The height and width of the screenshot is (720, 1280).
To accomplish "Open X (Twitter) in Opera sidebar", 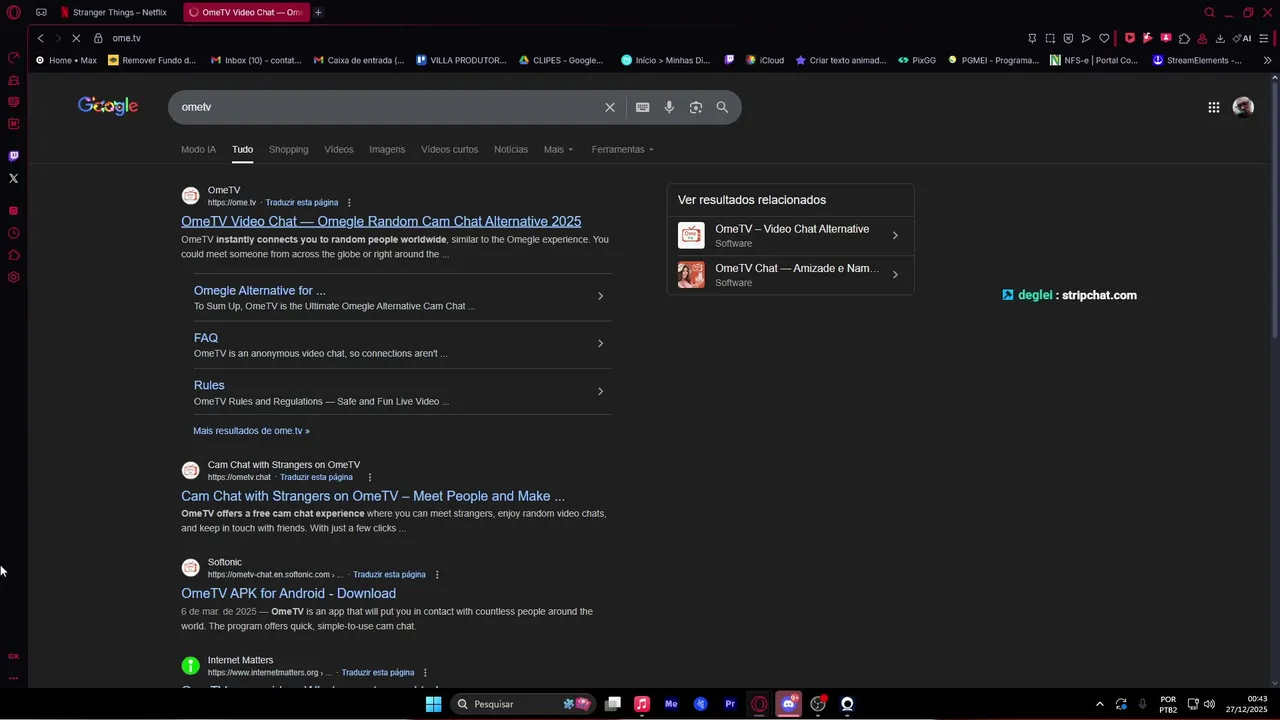I will (14, 178).
